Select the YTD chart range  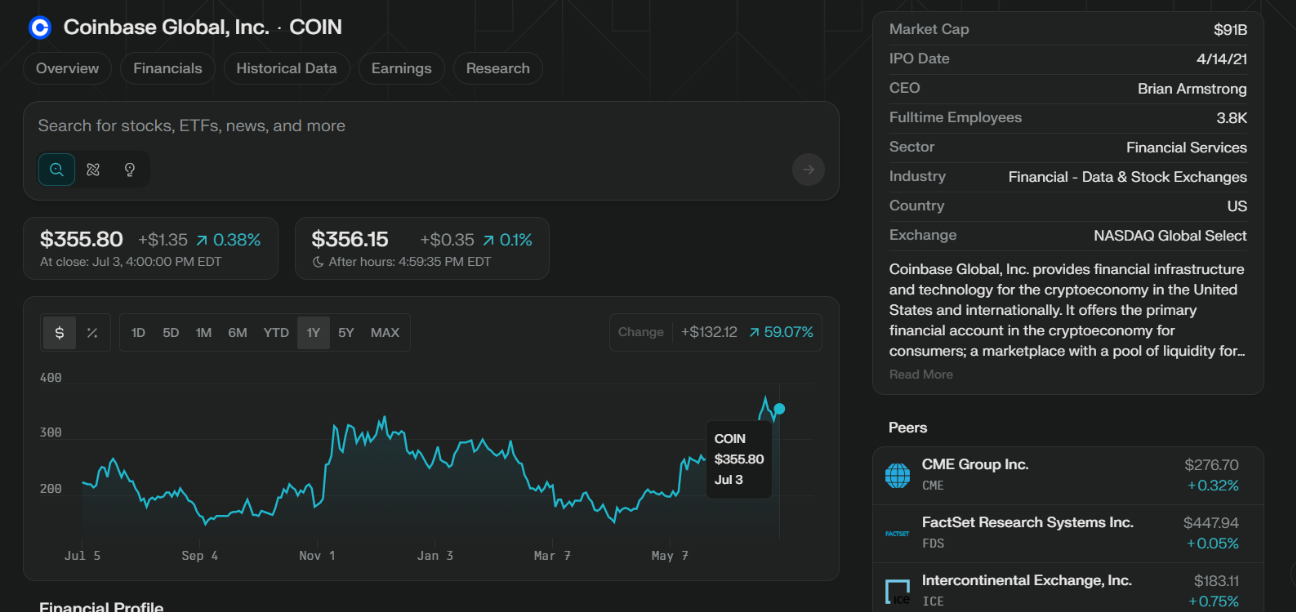pyautogui.click(x=276, y=333)
